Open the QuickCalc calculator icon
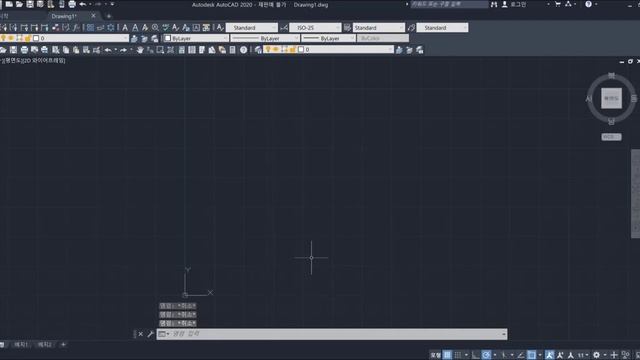The image size is (640, 360). [232, 50]
